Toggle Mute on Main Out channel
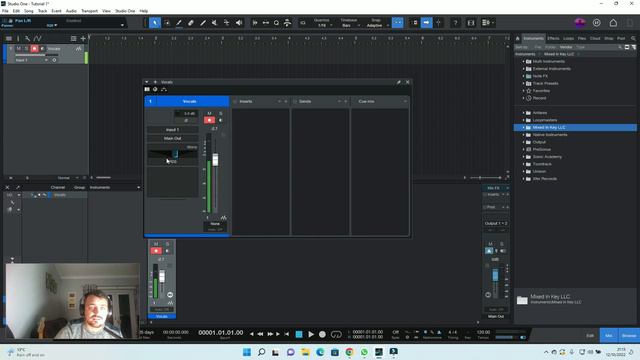The width and height of the screenshot is (640, 360). (490, 244)
